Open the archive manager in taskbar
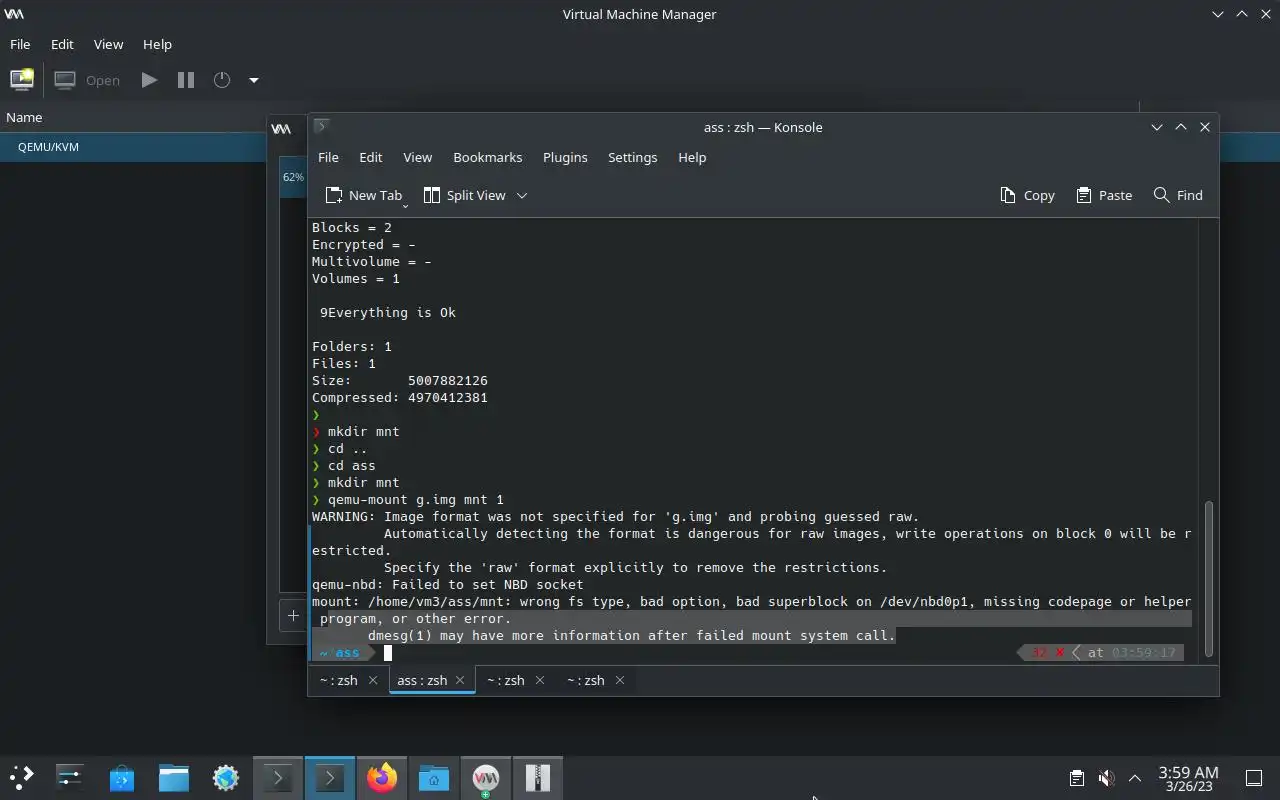Image resolution: width=1280 pixels, height=800 pixels. [x=538, y=778]
